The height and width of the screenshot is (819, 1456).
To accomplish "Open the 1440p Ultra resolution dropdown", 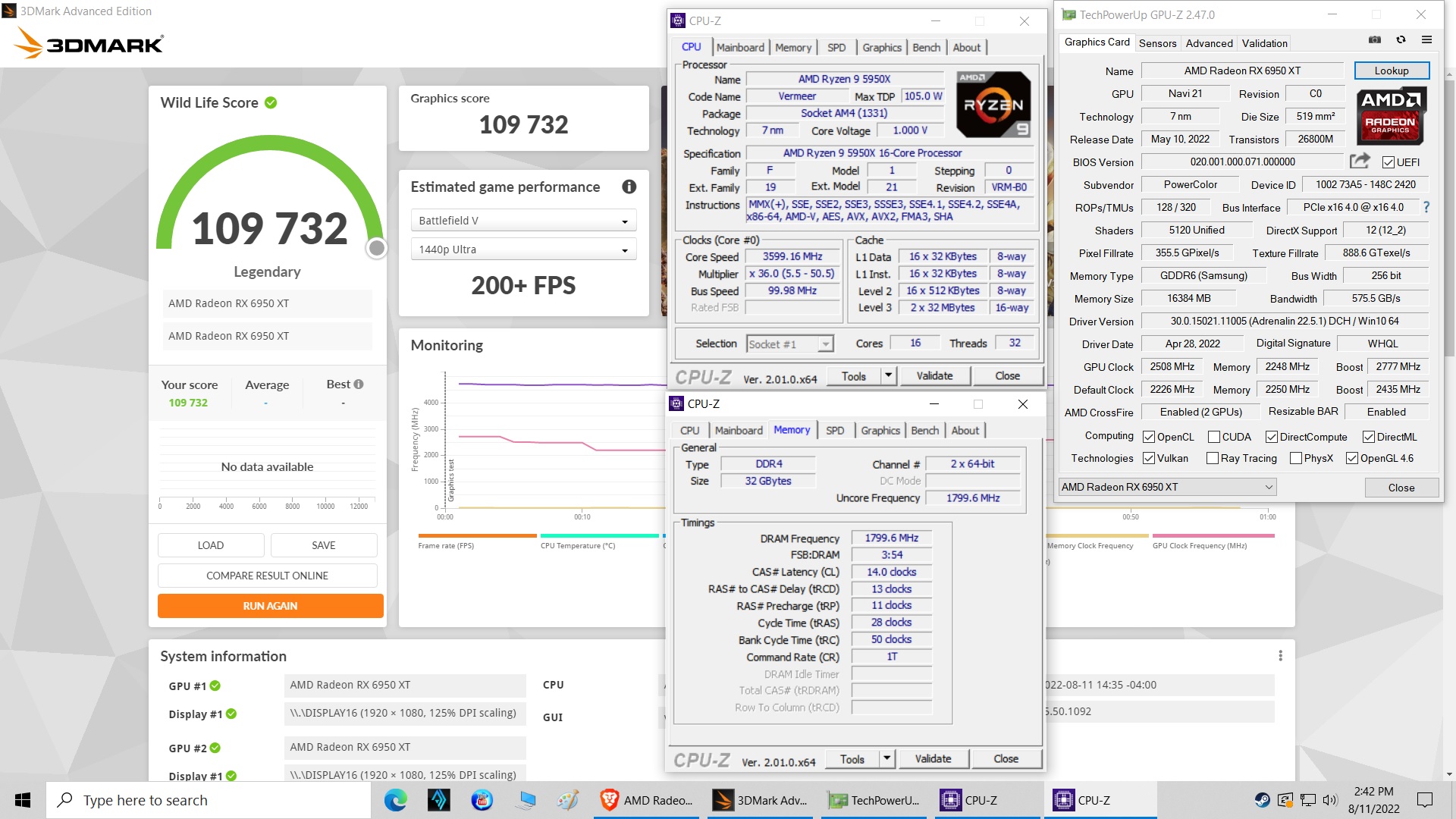I will tap(523, 249).
